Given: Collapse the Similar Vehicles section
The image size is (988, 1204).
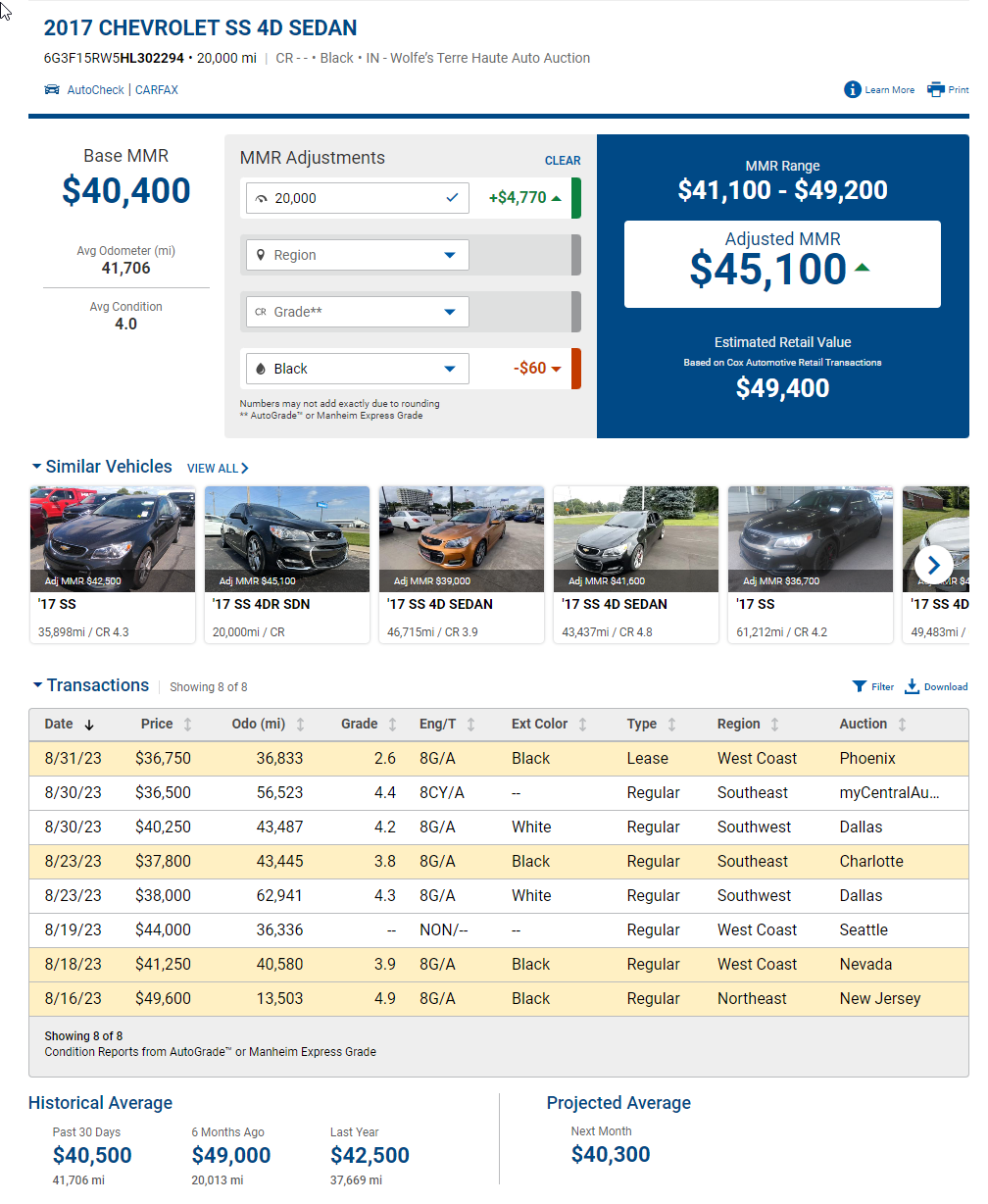Looking at the screenshot, I should [x=36, y=468].
